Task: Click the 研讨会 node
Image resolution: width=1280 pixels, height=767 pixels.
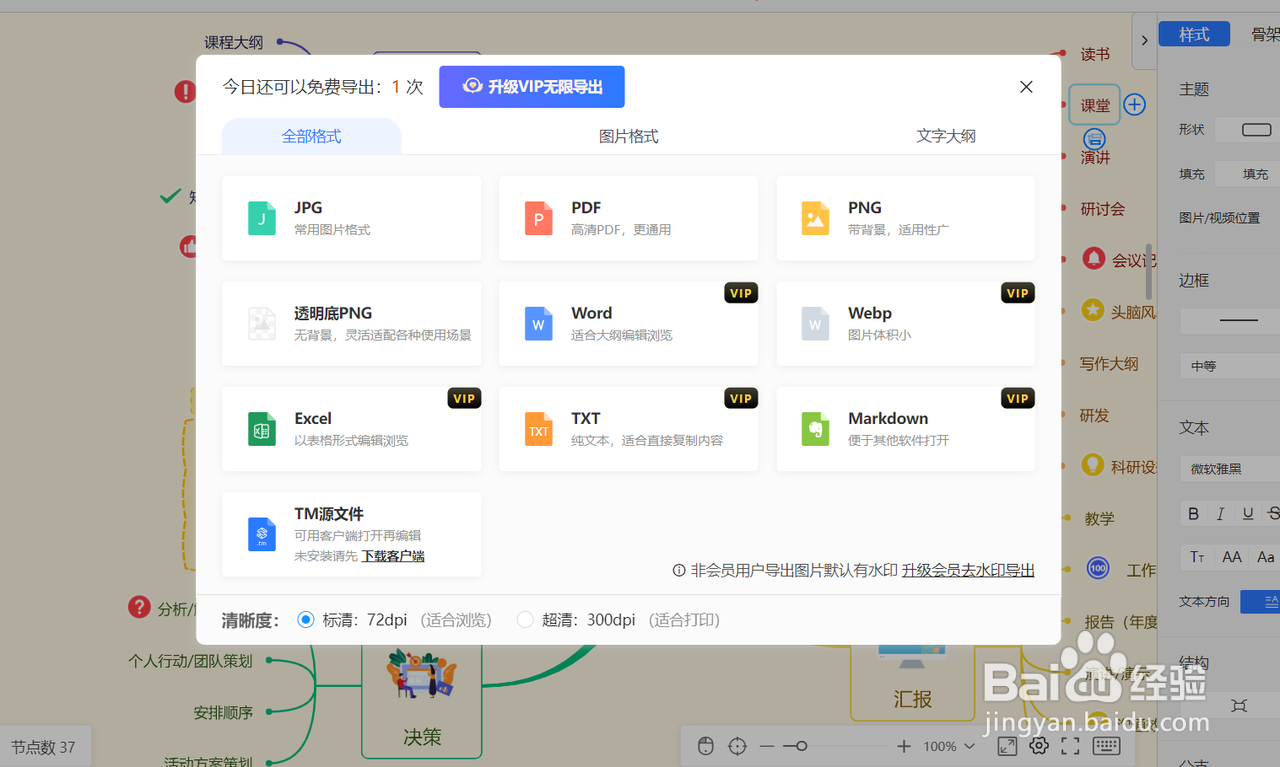Action: point(1103,209)
